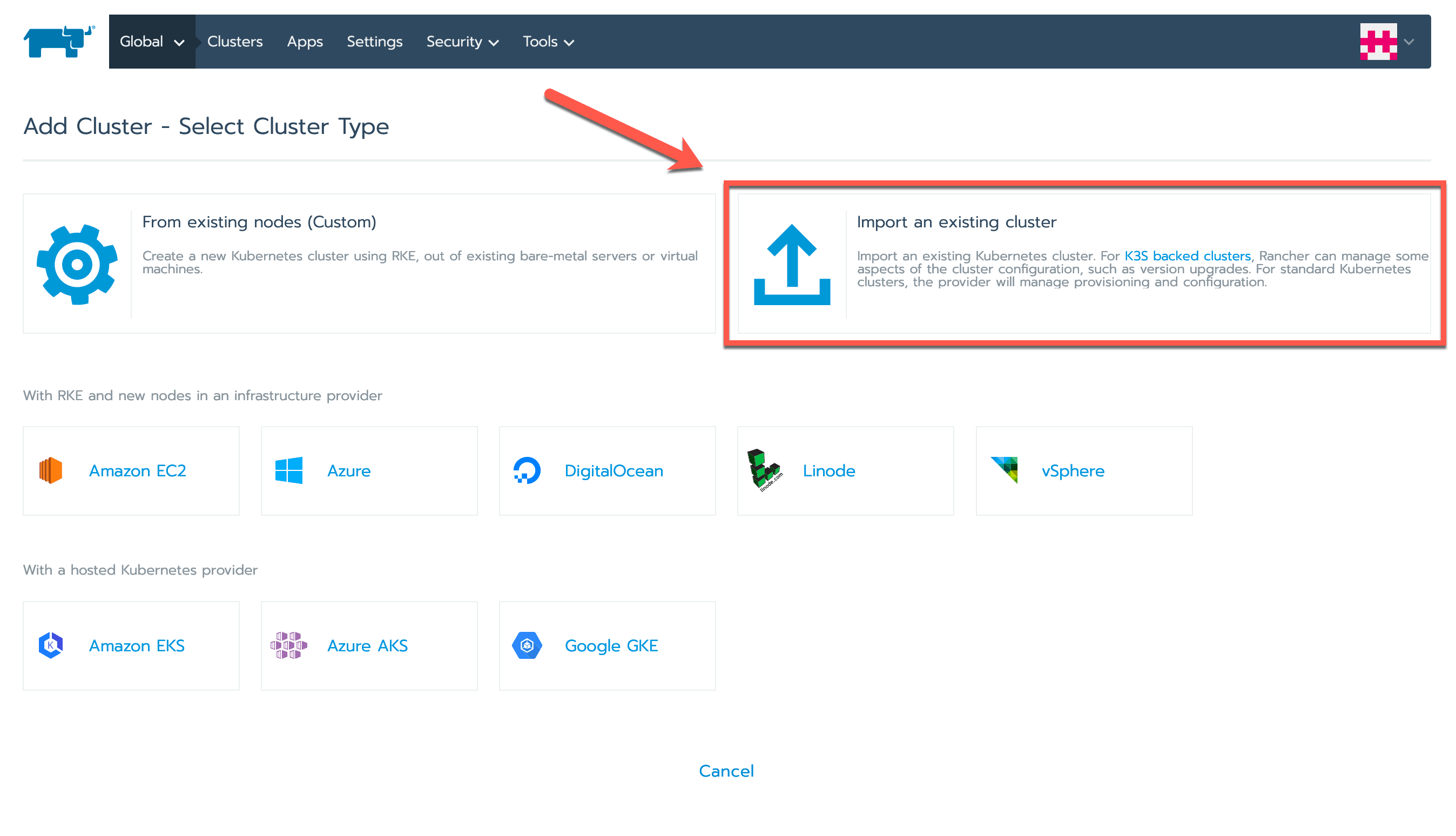Click 'Add Cluster - Select Cluster Type' title

pyautogui.click(x=206, y=126)
